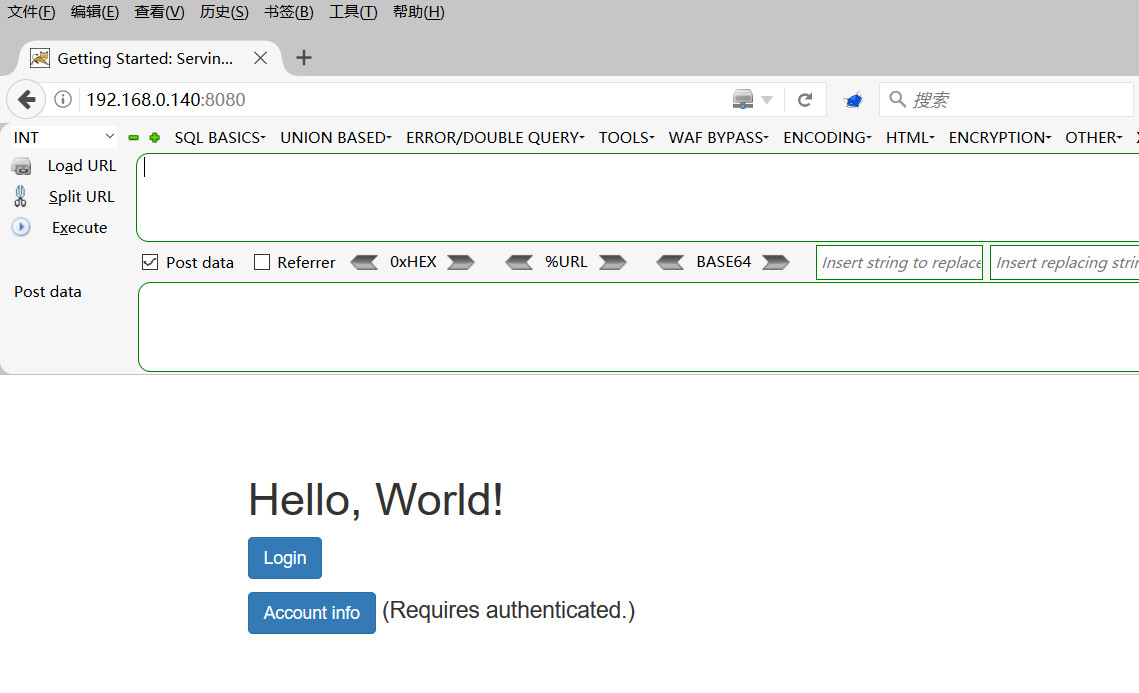Open the dropdown arrow beside the server icon
The height and width of the screenshot is (693, 1139).
coord(767,100)
